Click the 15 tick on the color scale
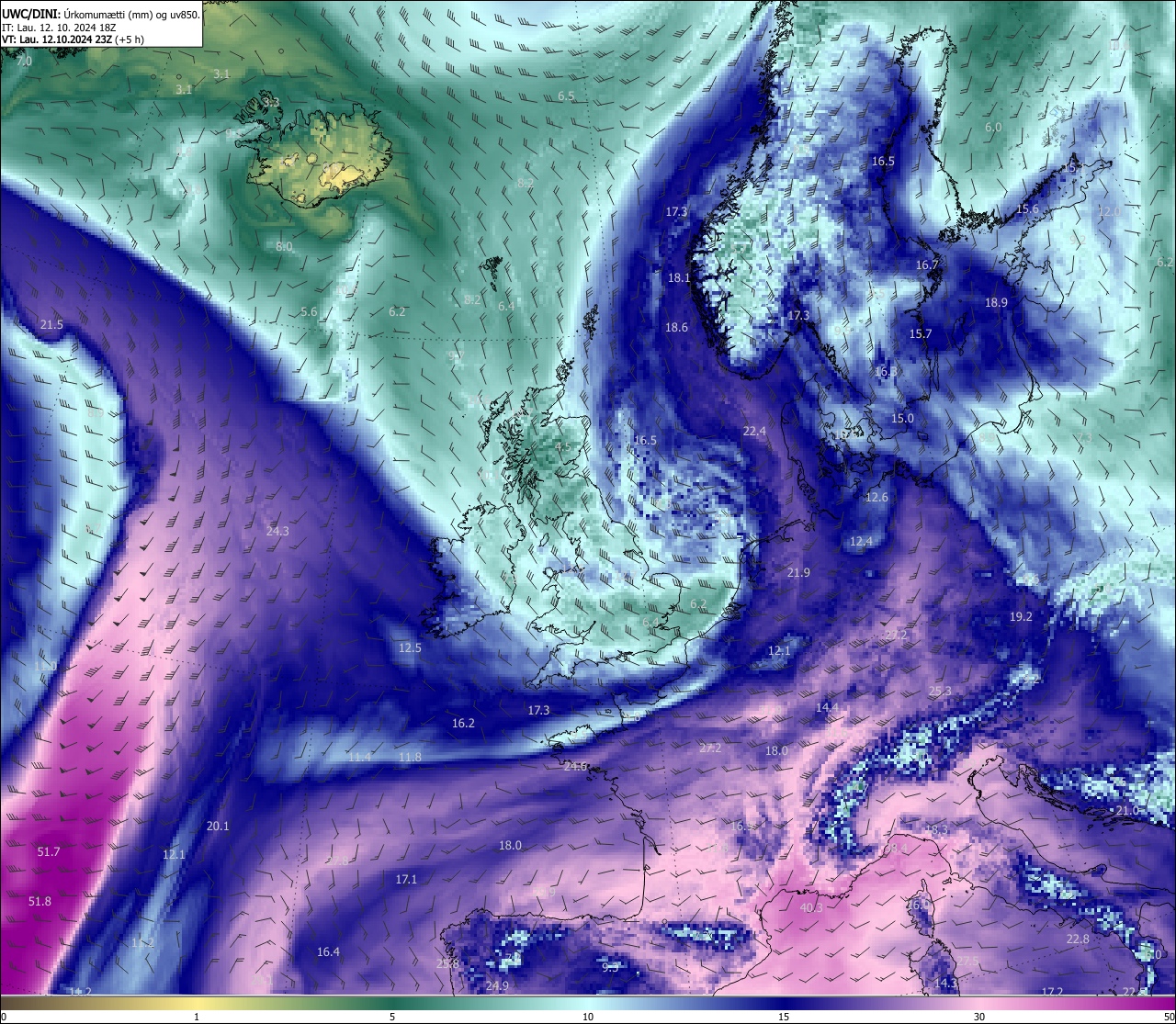 (784, 1017)
